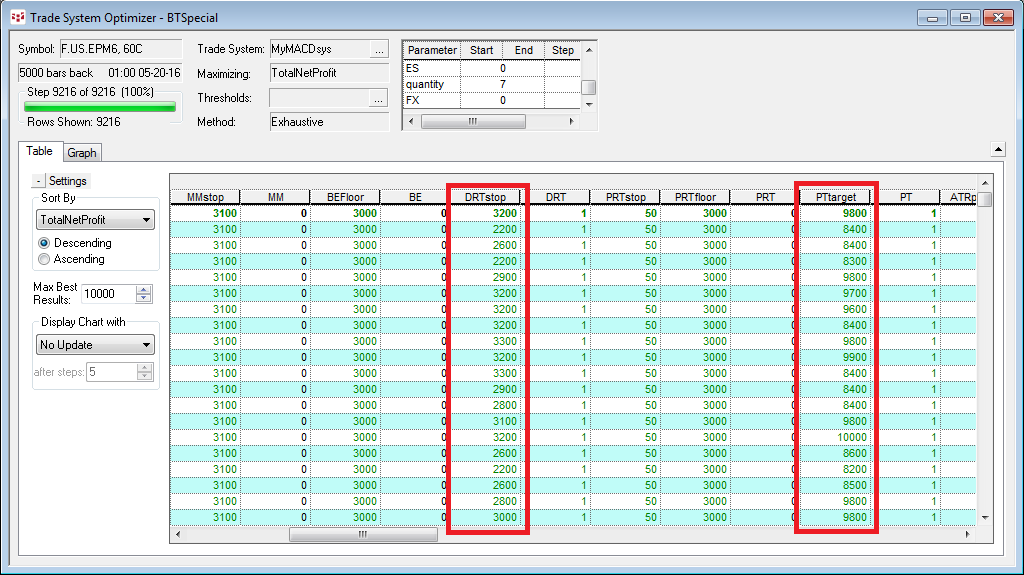1024x575 pixels.
Task: Click the Max Best Results input field
Action: tap(108, 294)
